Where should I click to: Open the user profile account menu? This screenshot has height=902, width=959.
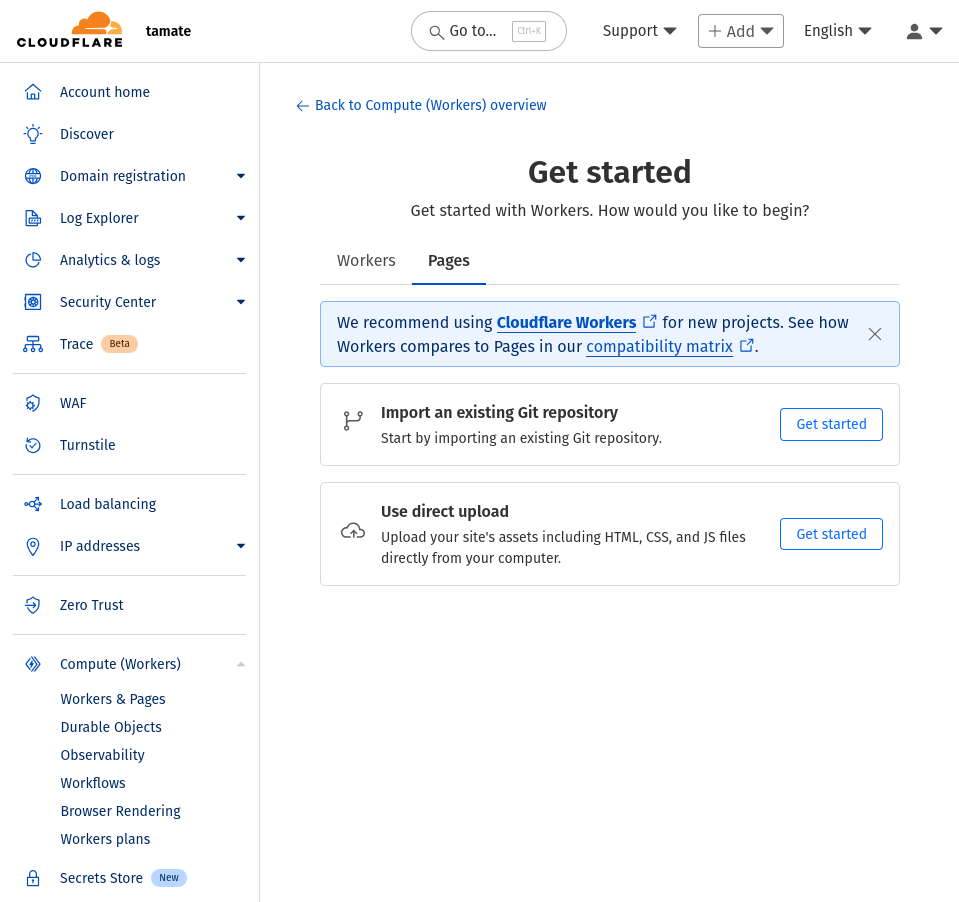pos(924,31)
